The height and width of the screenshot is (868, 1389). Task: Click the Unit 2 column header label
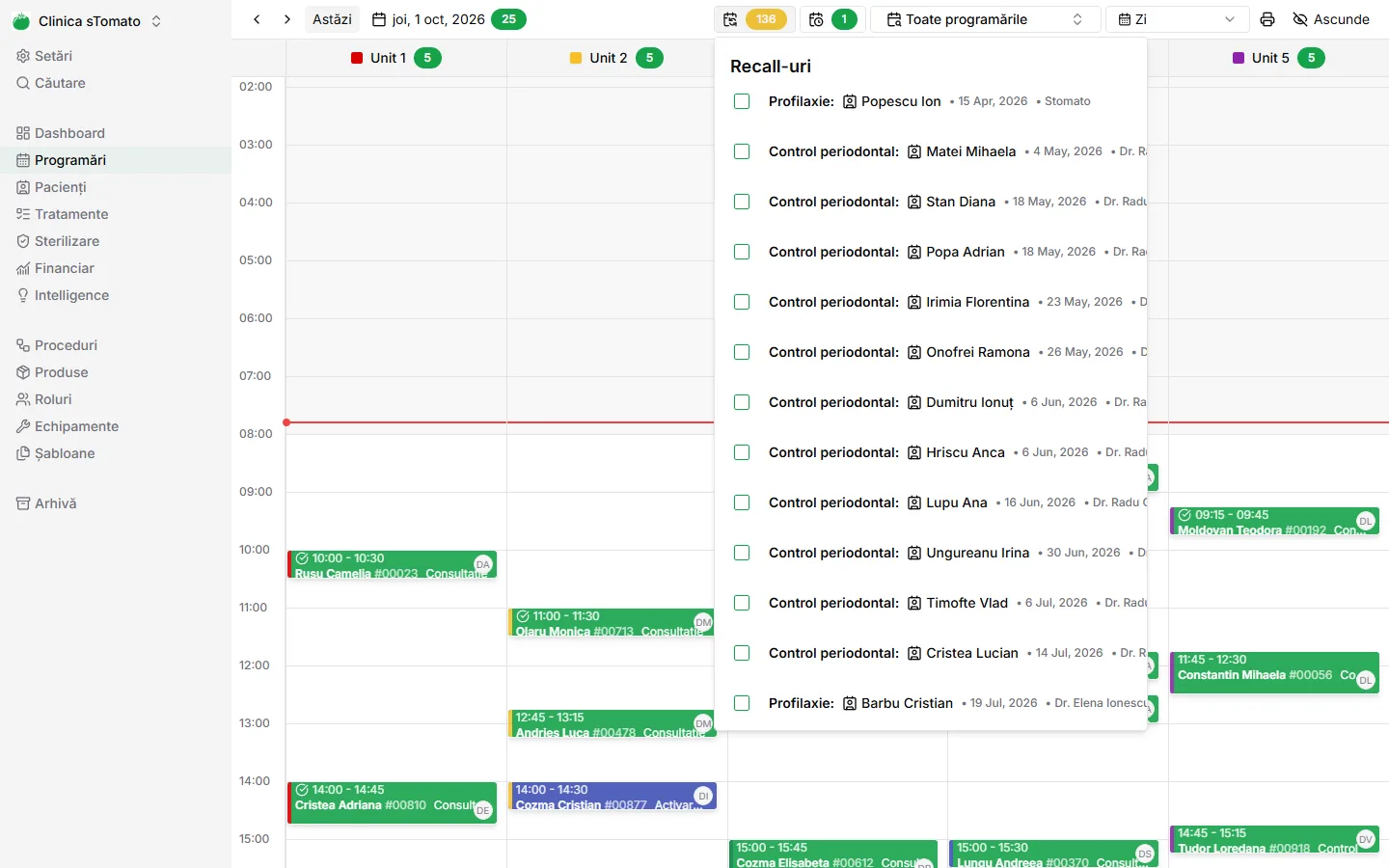[x=609, y=58]
